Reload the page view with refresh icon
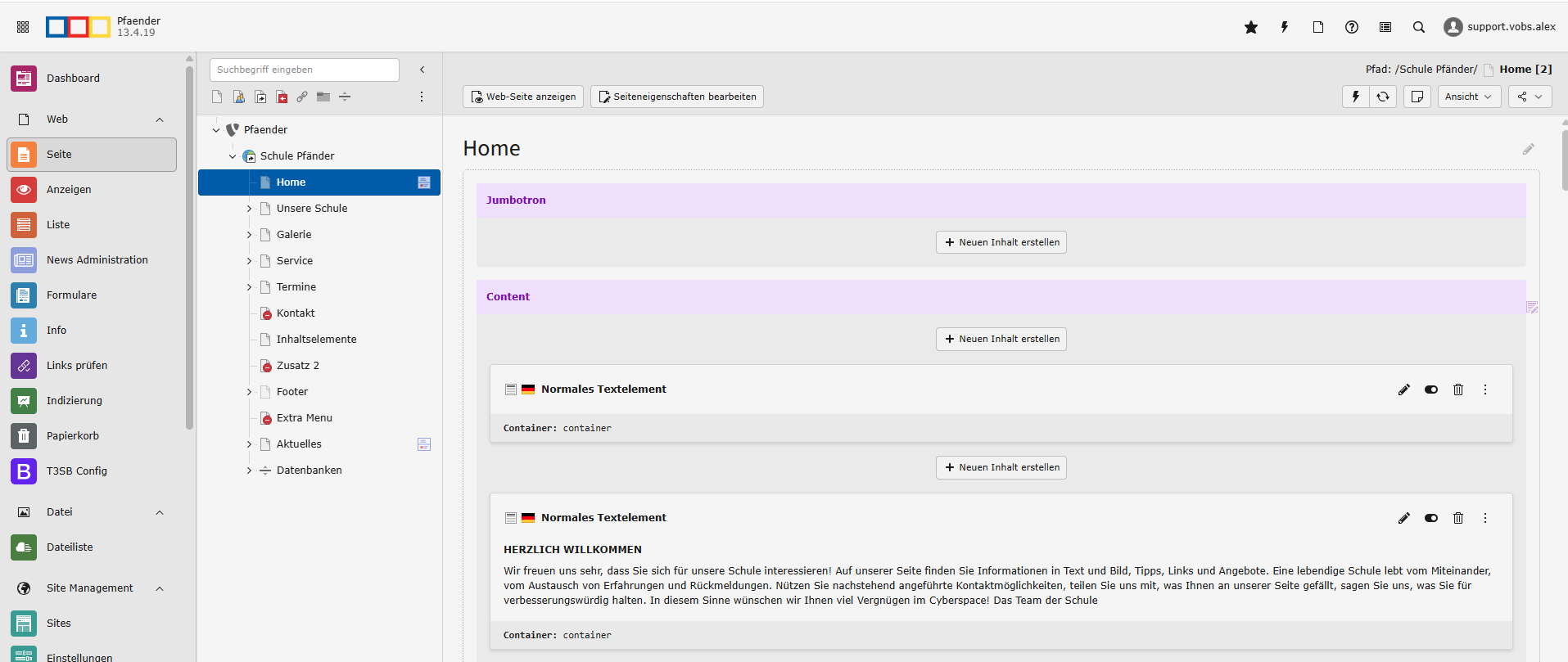 (x=1382, y=97)
